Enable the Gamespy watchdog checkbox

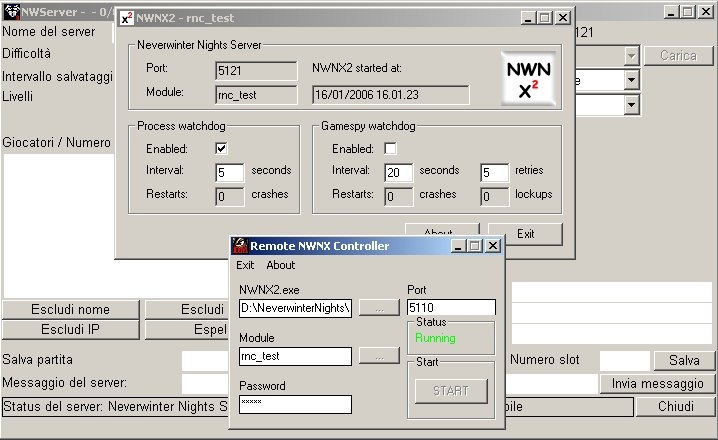391,149
